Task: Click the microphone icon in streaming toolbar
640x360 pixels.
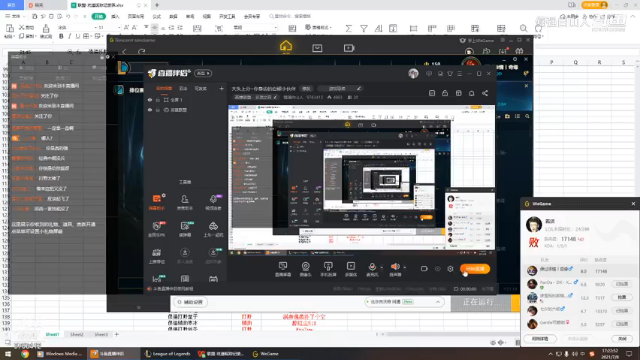Action: coord(372,267)
